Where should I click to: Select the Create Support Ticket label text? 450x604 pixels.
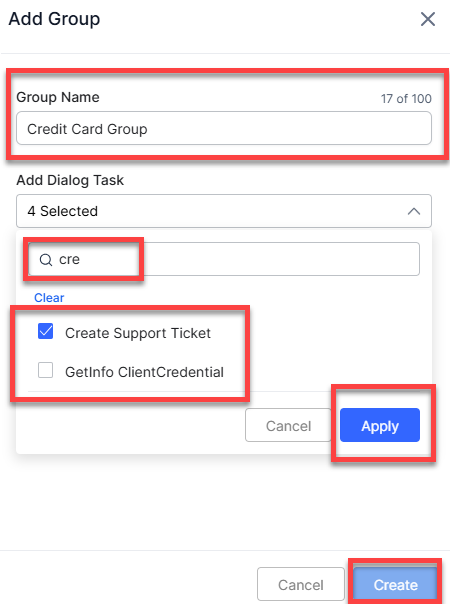click(138, 333)
